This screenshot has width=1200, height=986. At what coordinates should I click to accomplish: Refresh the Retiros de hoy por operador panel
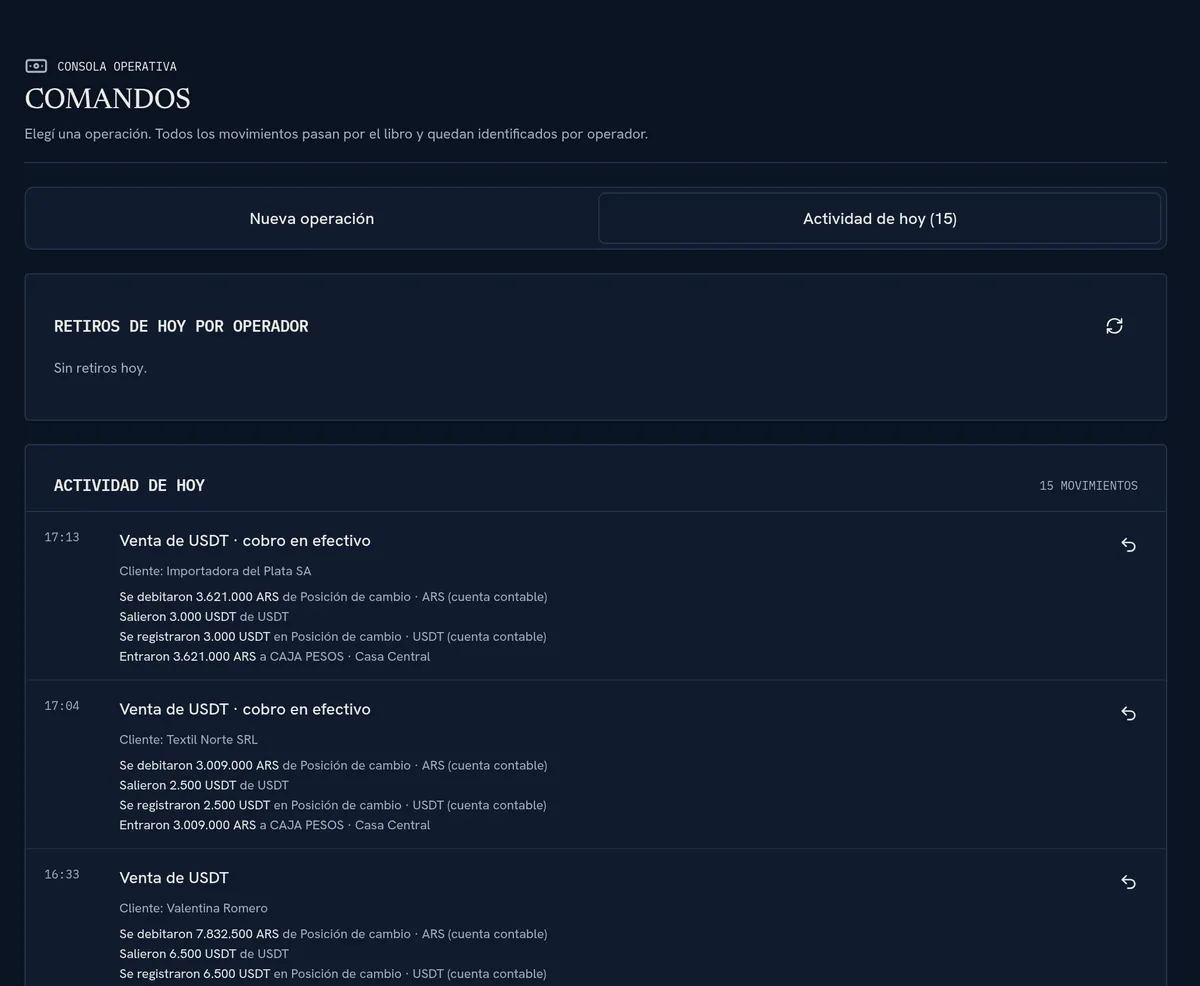(1114, 326)
